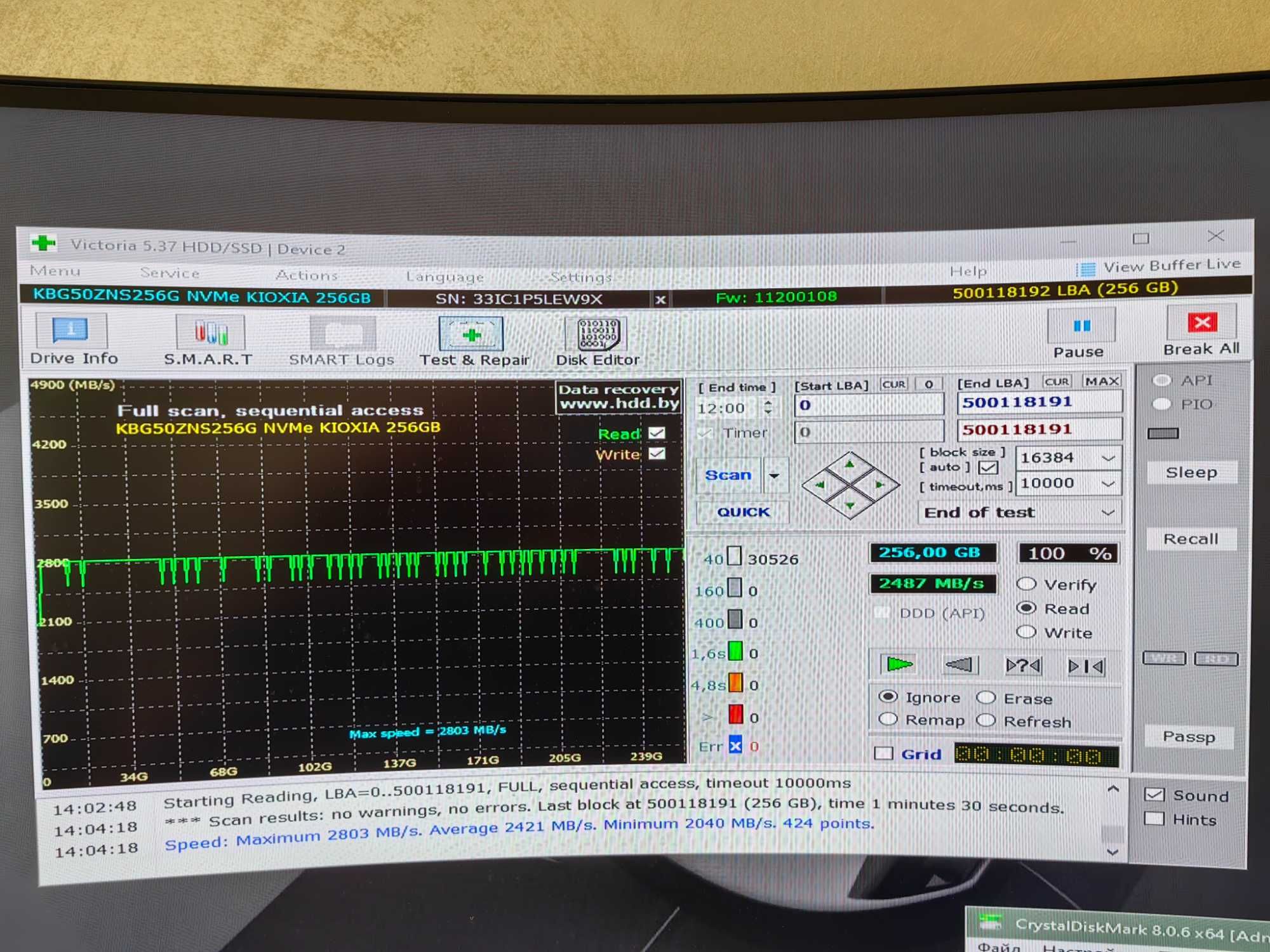The image size is (1270, 952).
Task: Click the WR indicator button
Action: click(1164, 658)
